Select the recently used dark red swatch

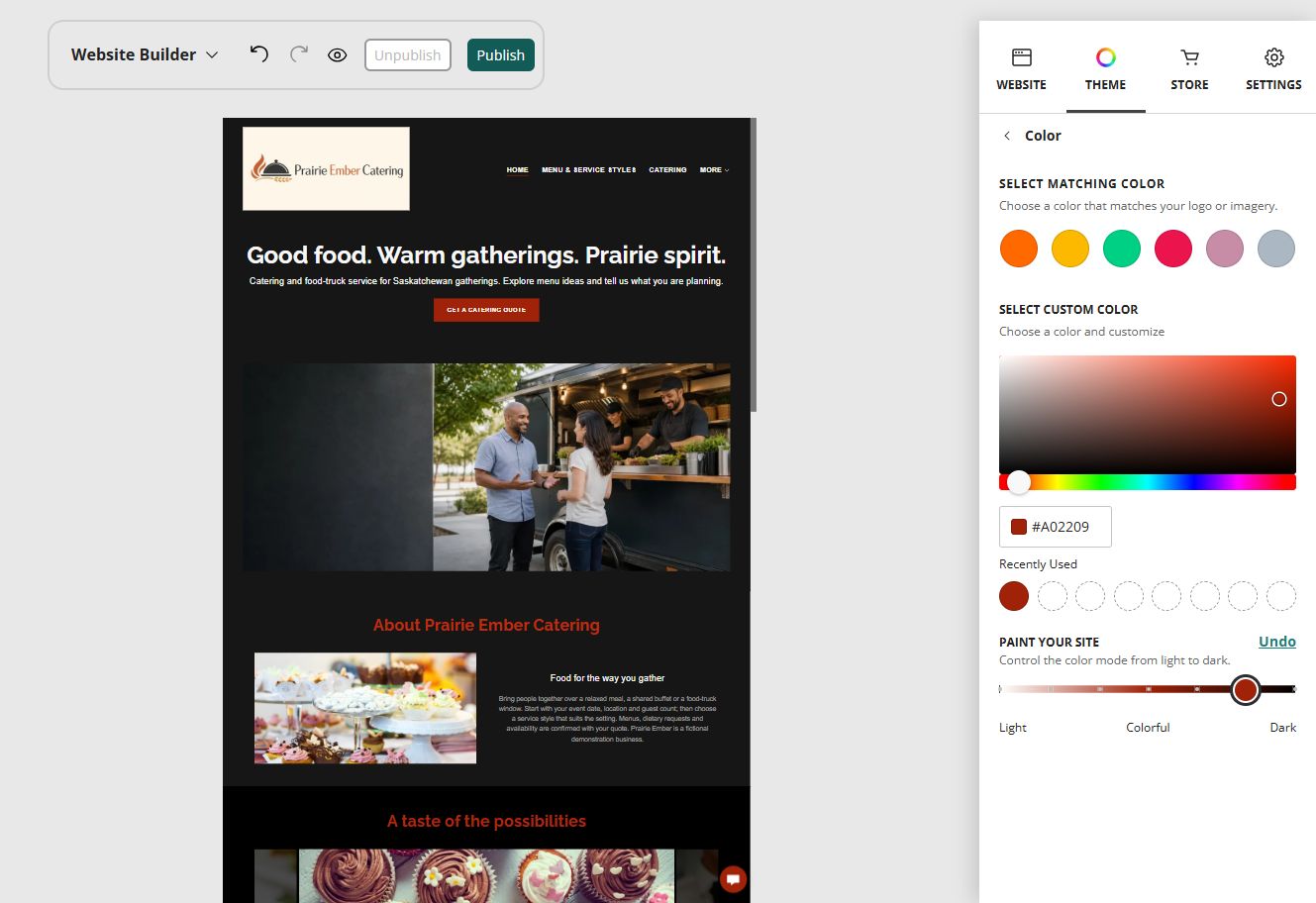[1014, 596]
